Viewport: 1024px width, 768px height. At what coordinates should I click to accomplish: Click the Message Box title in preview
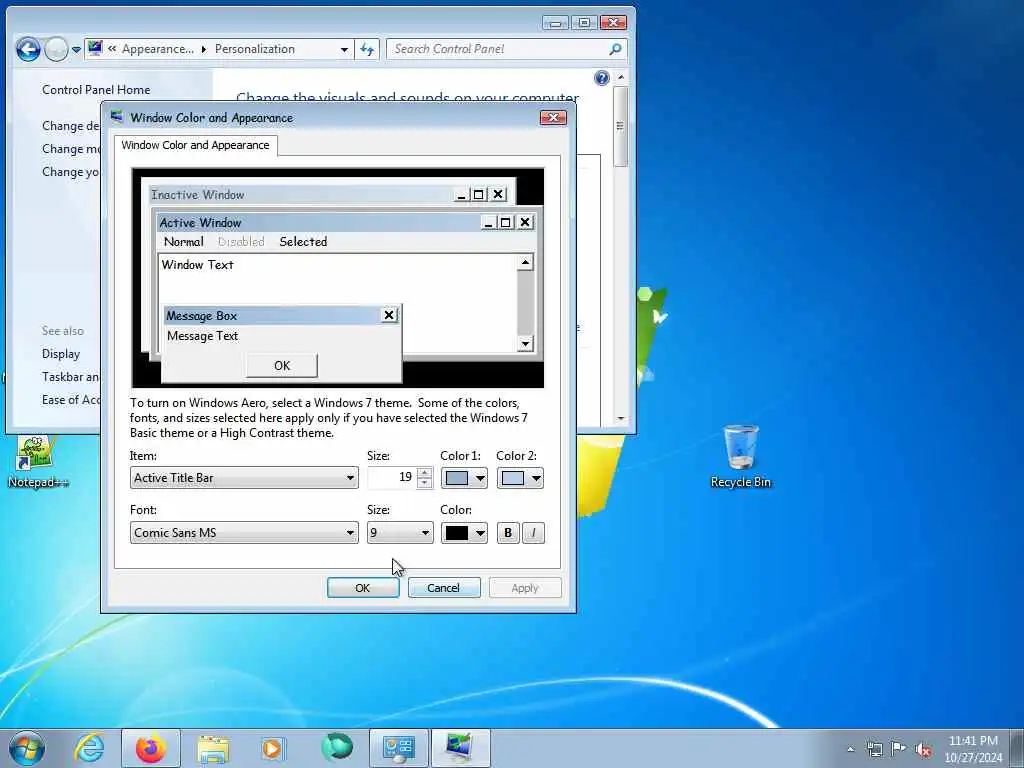[272, 315]
